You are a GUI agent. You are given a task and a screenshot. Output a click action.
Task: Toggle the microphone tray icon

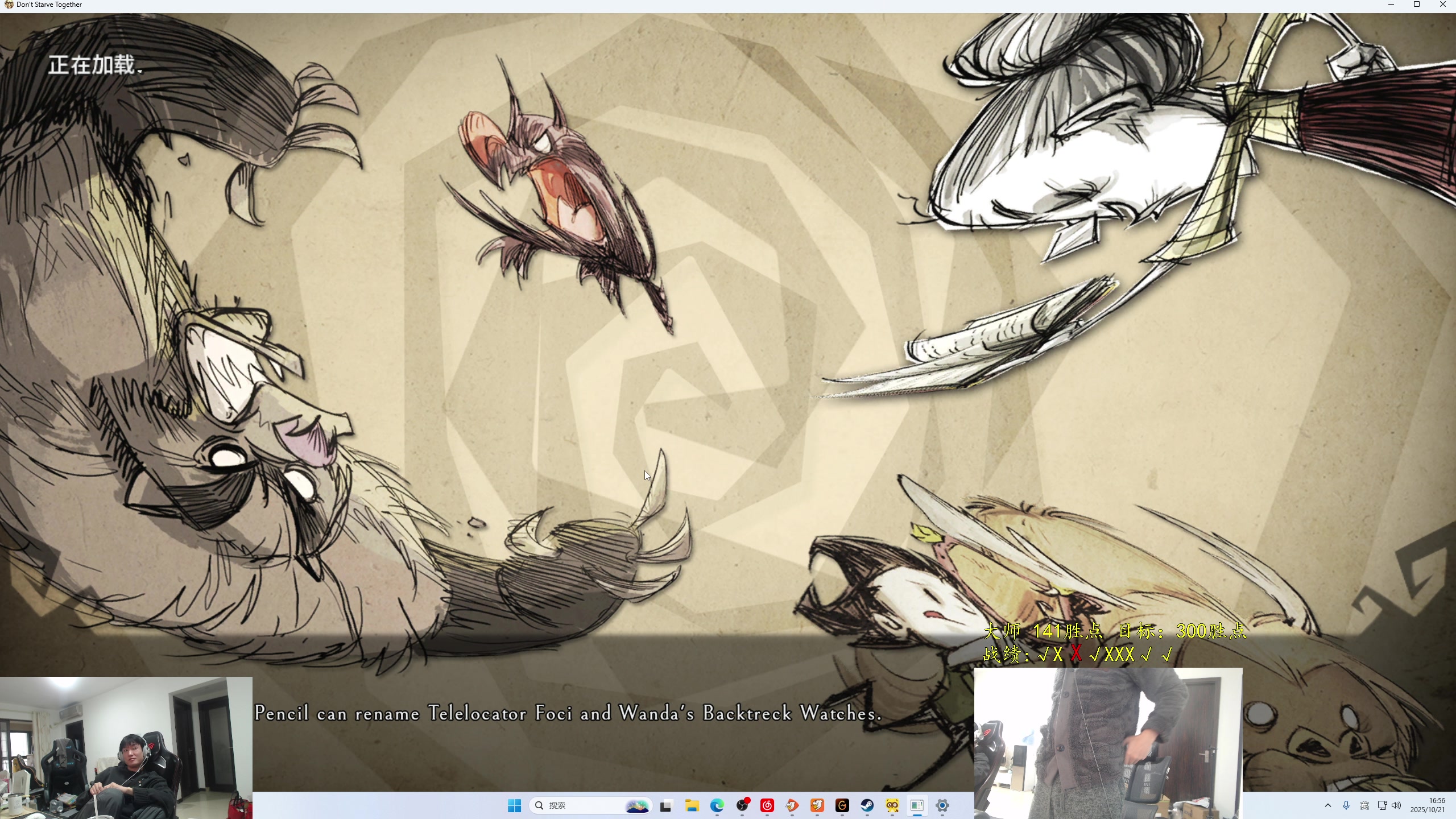coord(1346,805)
